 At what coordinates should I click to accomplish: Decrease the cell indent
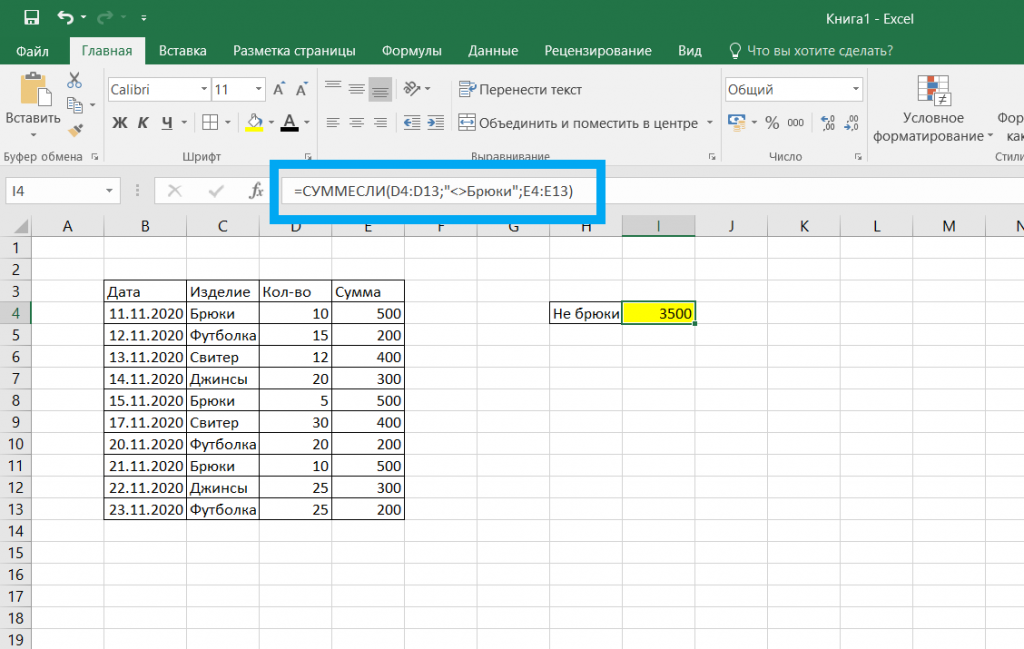pos(411,123)
